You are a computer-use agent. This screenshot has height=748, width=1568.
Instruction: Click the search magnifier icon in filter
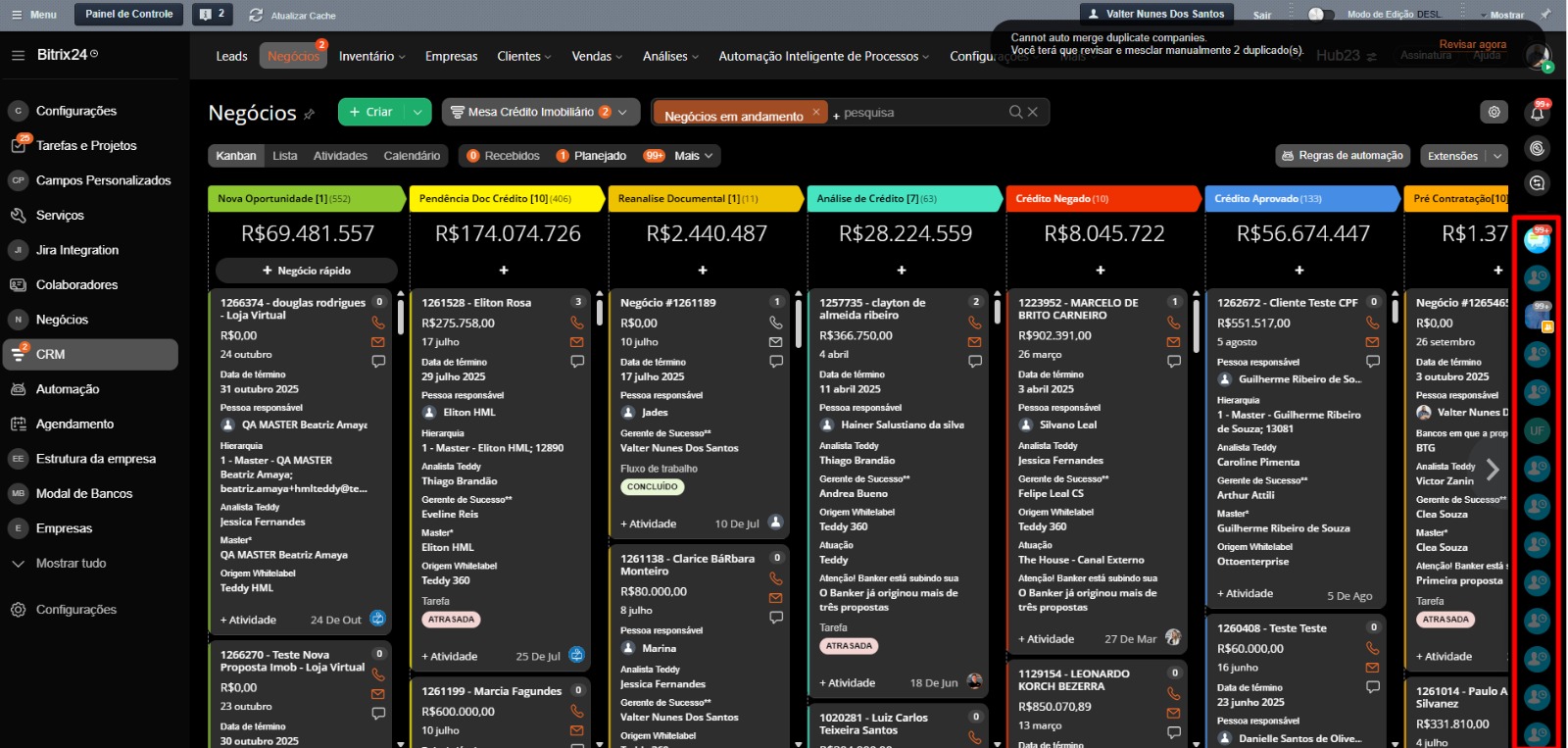tap(1016, 112)
